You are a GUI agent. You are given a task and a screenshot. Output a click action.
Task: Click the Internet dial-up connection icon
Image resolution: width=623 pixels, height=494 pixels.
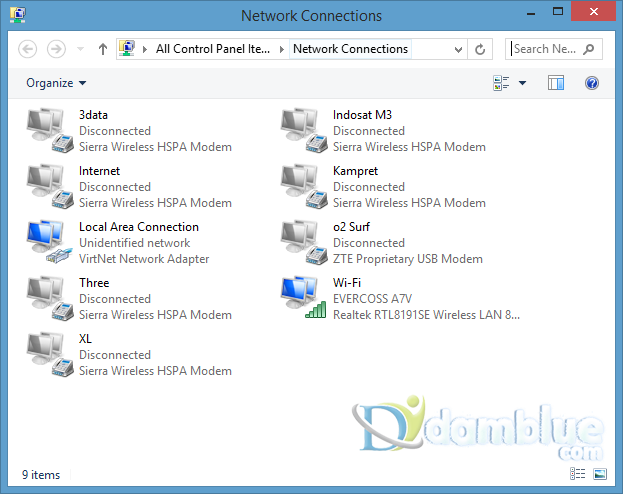[x=50, y=186]
